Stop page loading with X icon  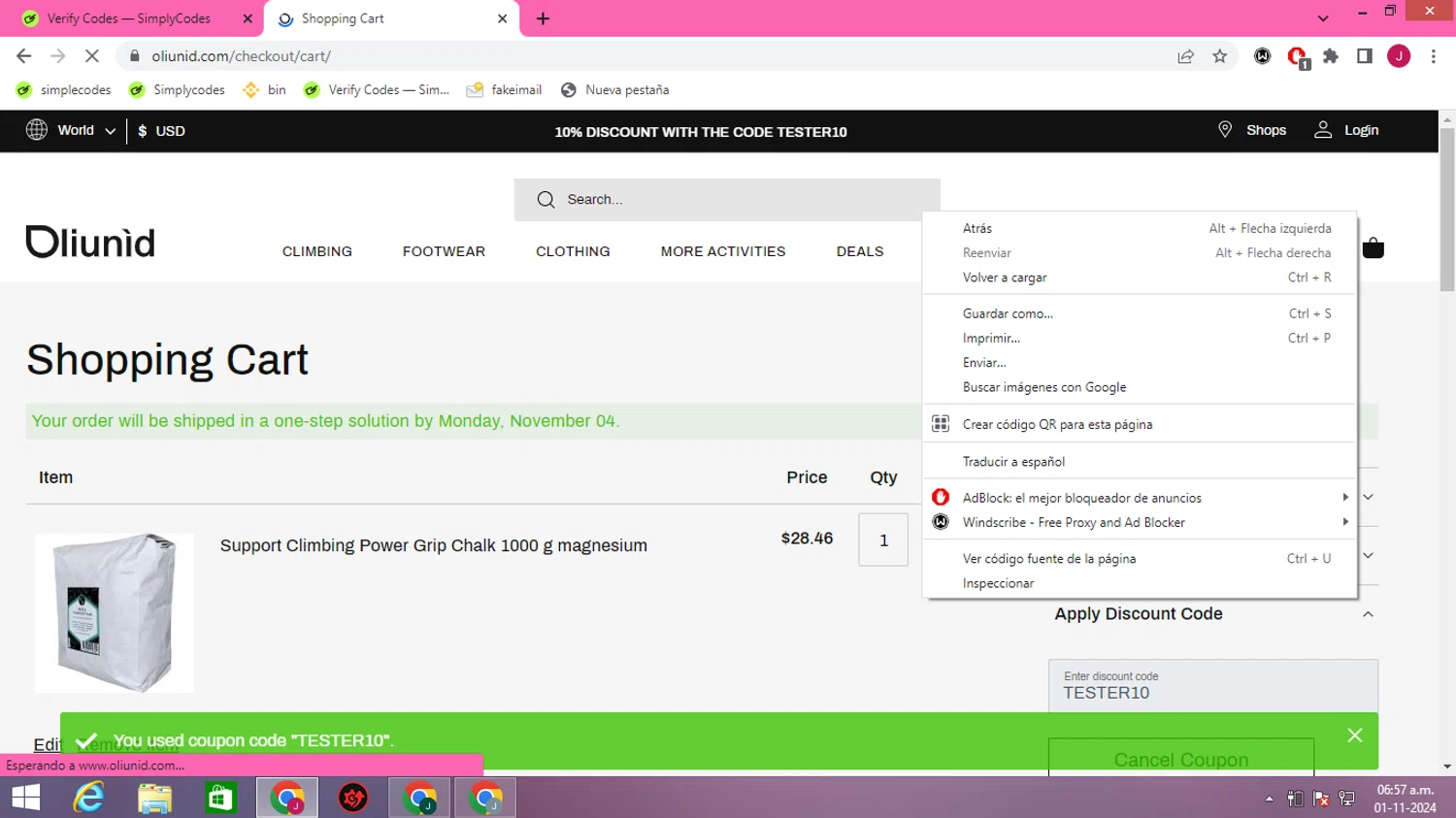91,56
